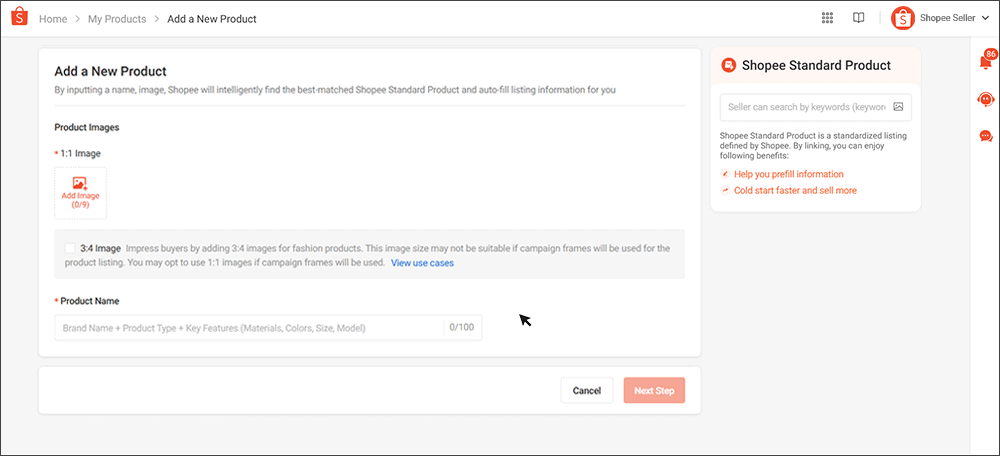Image resolution: width=1000 pixels, height=456 pixels.
Task: Open the customer support headset icon
Action: (x=985, y=99)
